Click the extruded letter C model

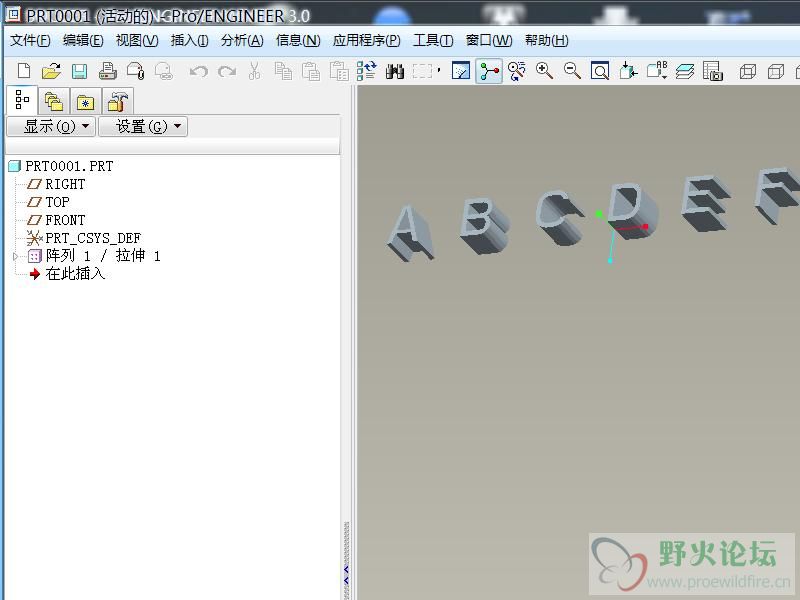point(559,218)
